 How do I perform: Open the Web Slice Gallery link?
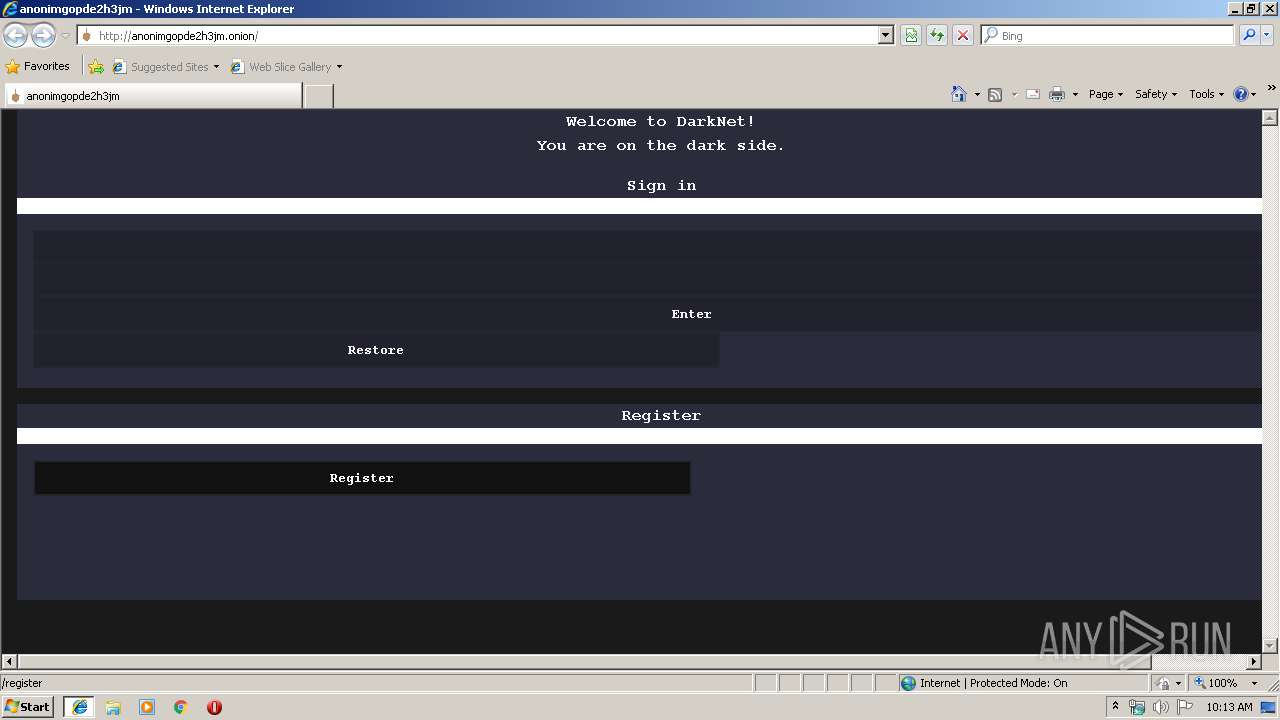(x=286, y=67)
